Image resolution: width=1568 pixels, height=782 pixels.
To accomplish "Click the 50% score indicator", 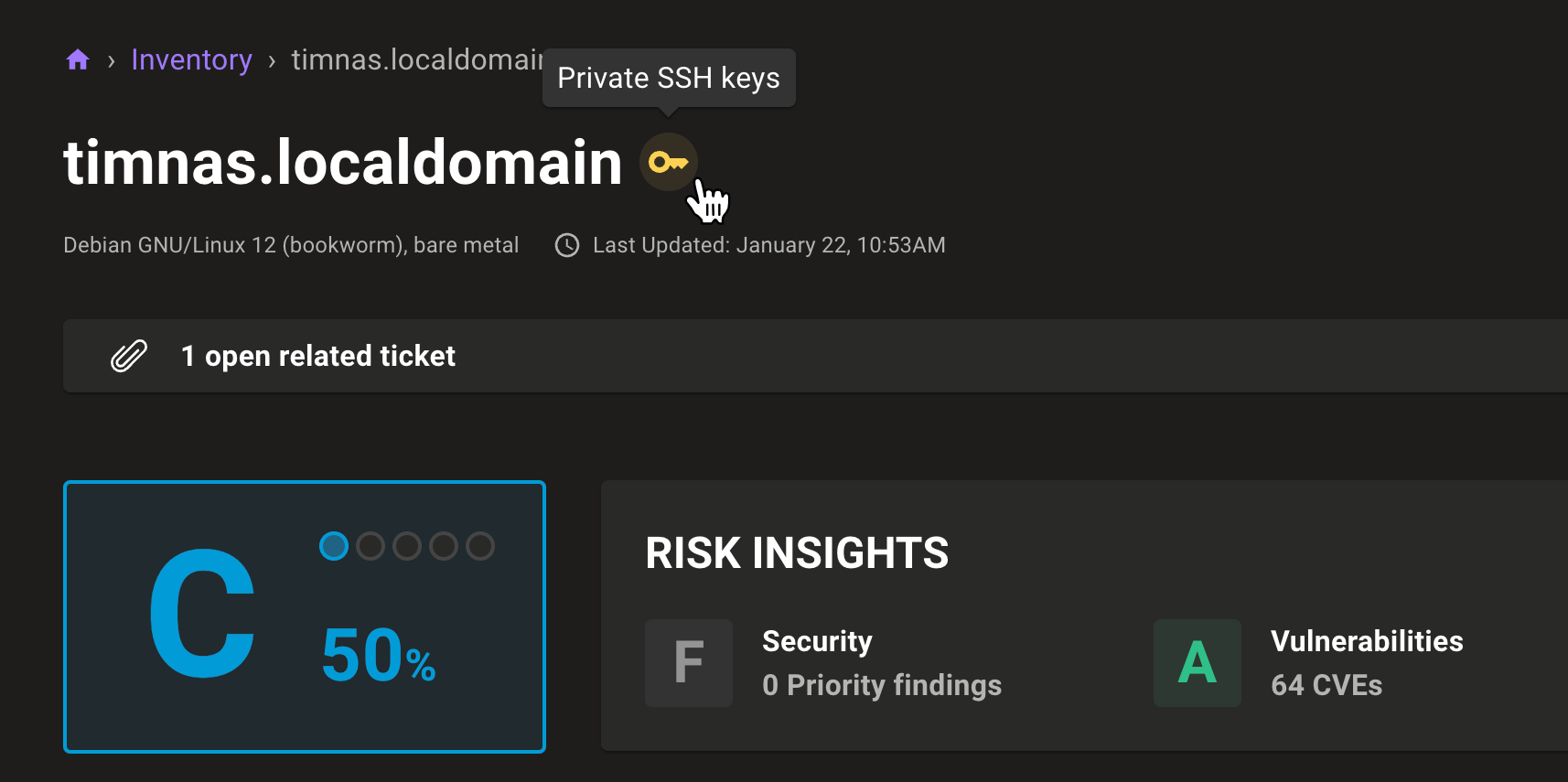I will coord(378,653).
